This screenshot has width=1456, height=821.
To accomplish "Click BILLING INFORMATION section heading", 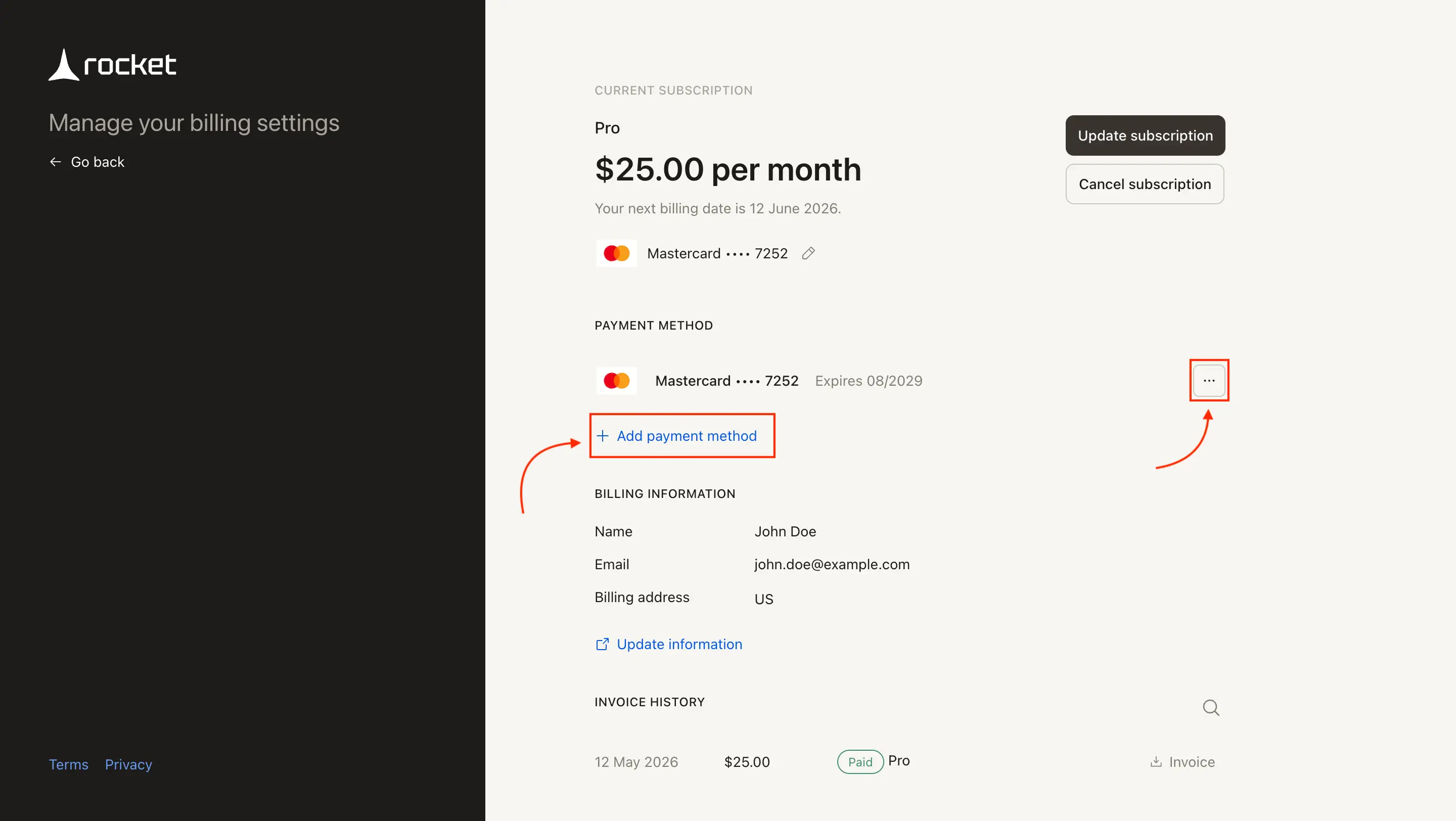I will pyautogui.click(x=665, y=494).
